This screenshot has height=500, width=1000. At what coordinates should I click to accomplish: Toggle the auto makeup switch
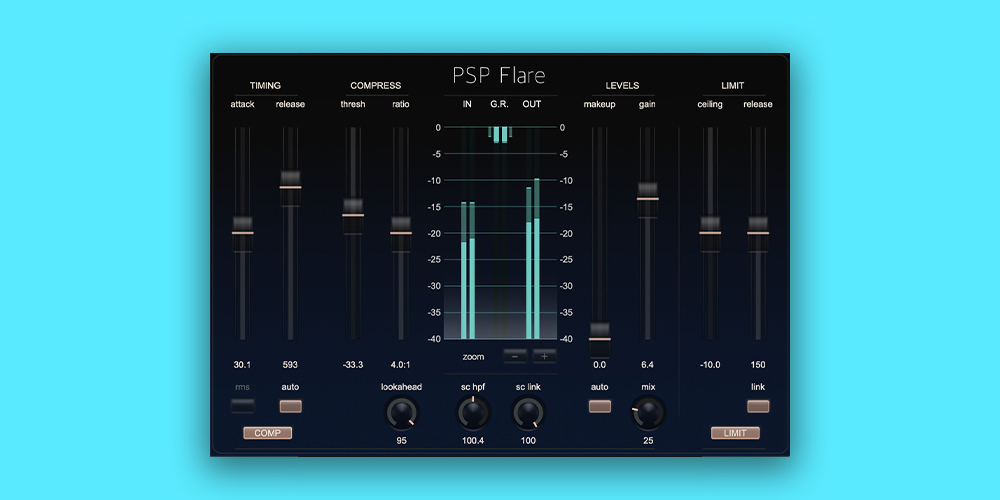[x=600, y=406]
